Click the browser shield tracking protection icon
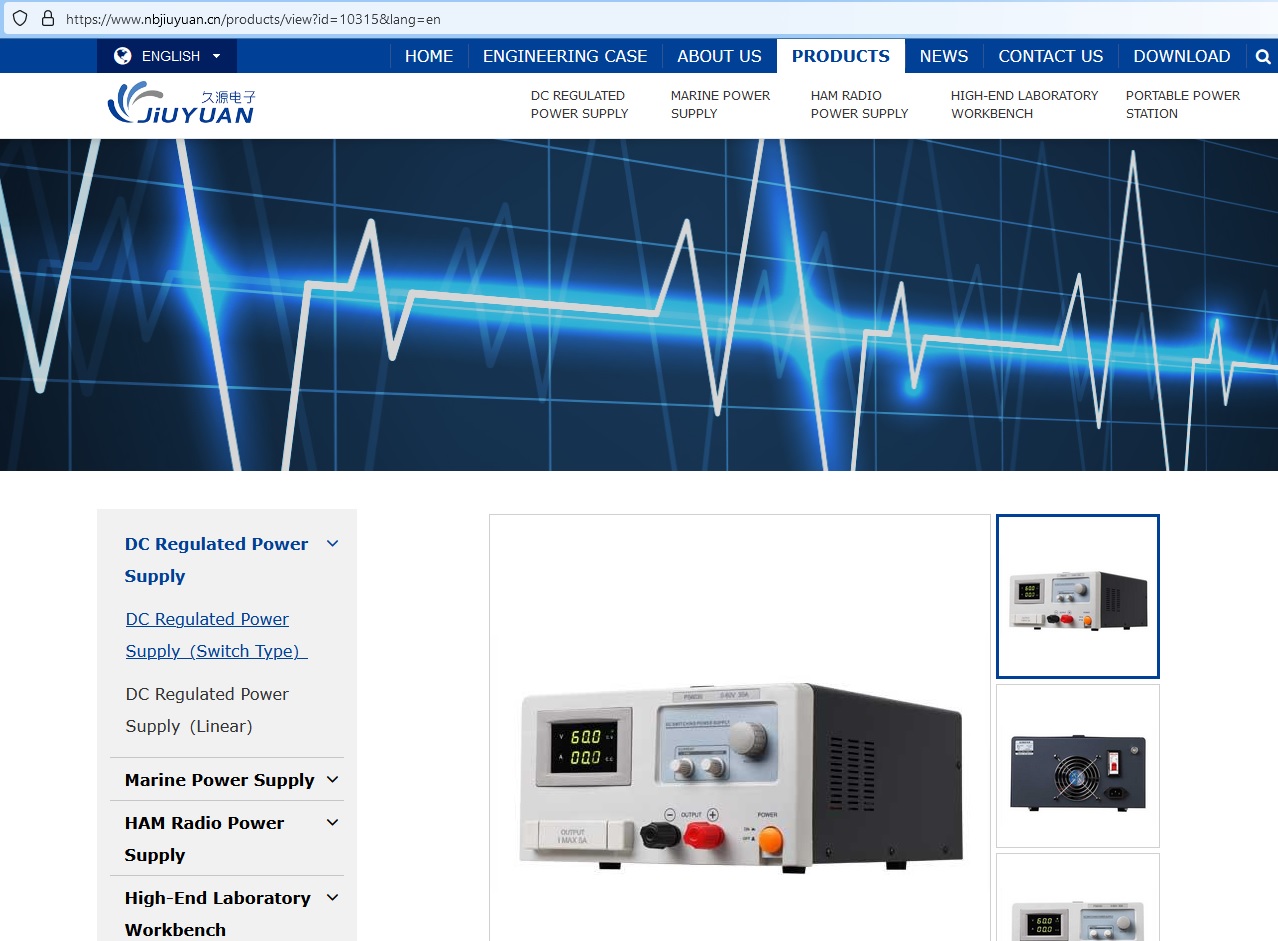1278x941 pixels. point(20,18)
